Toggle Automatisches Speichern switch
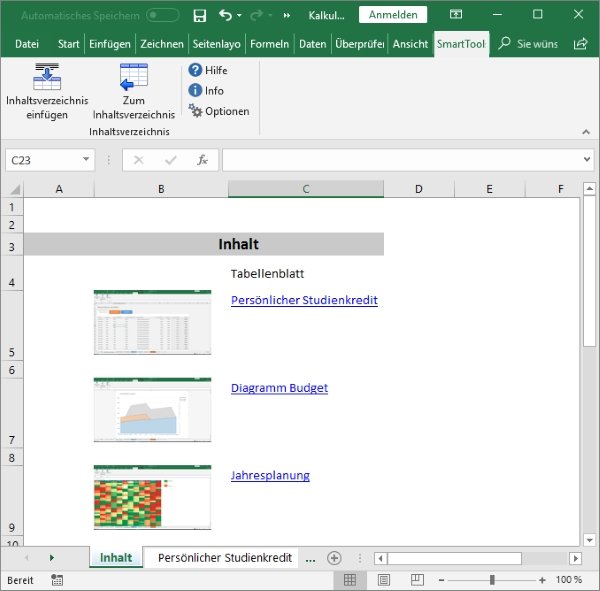Screen dimensions: 600x591 click(x=163, y=15)
